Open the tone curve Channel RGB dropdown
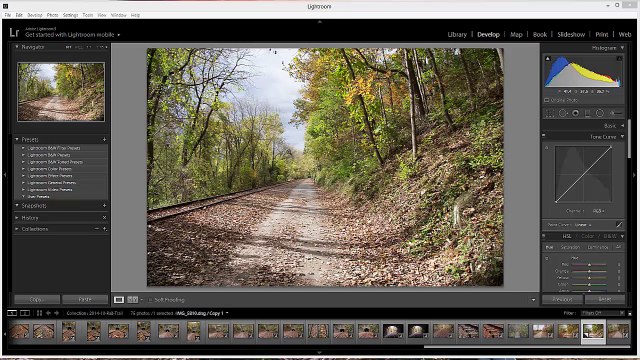This screenshot has width=640, height=360. pyautogui.click(x=599, y=211)
